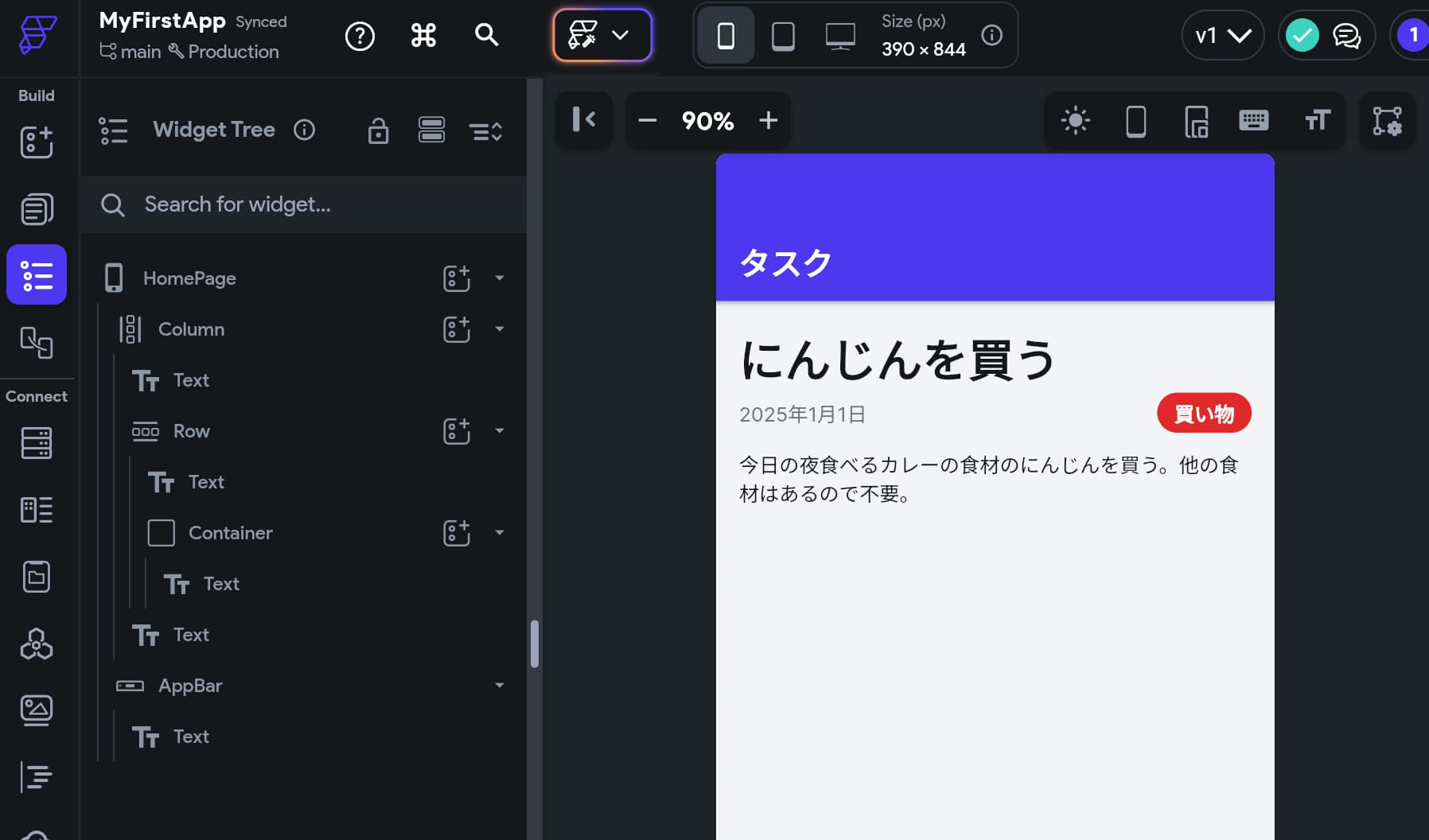Collapse the HomePage tree arrow

(x=500, y=278)
